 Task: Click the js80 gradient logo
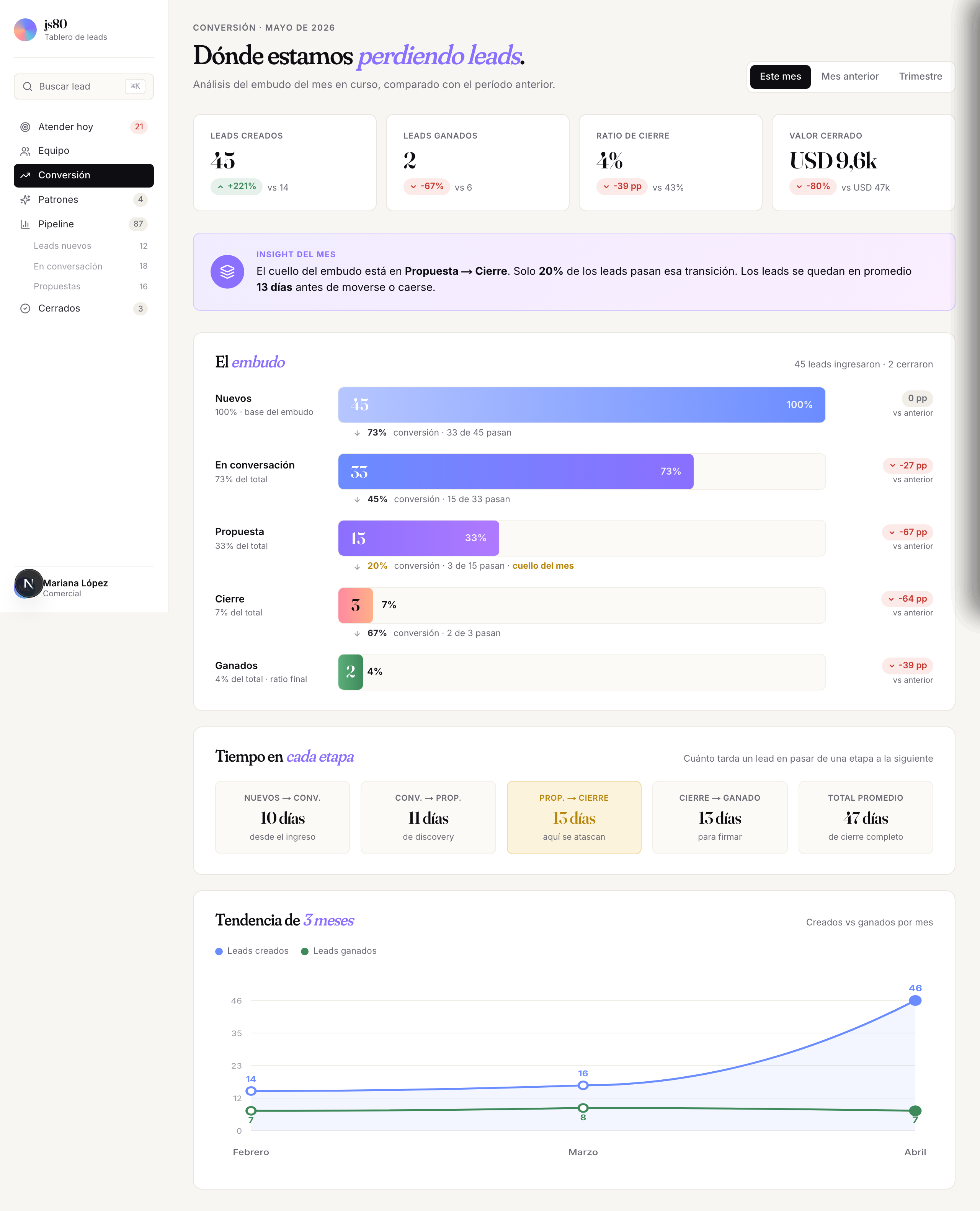point(25,30)
